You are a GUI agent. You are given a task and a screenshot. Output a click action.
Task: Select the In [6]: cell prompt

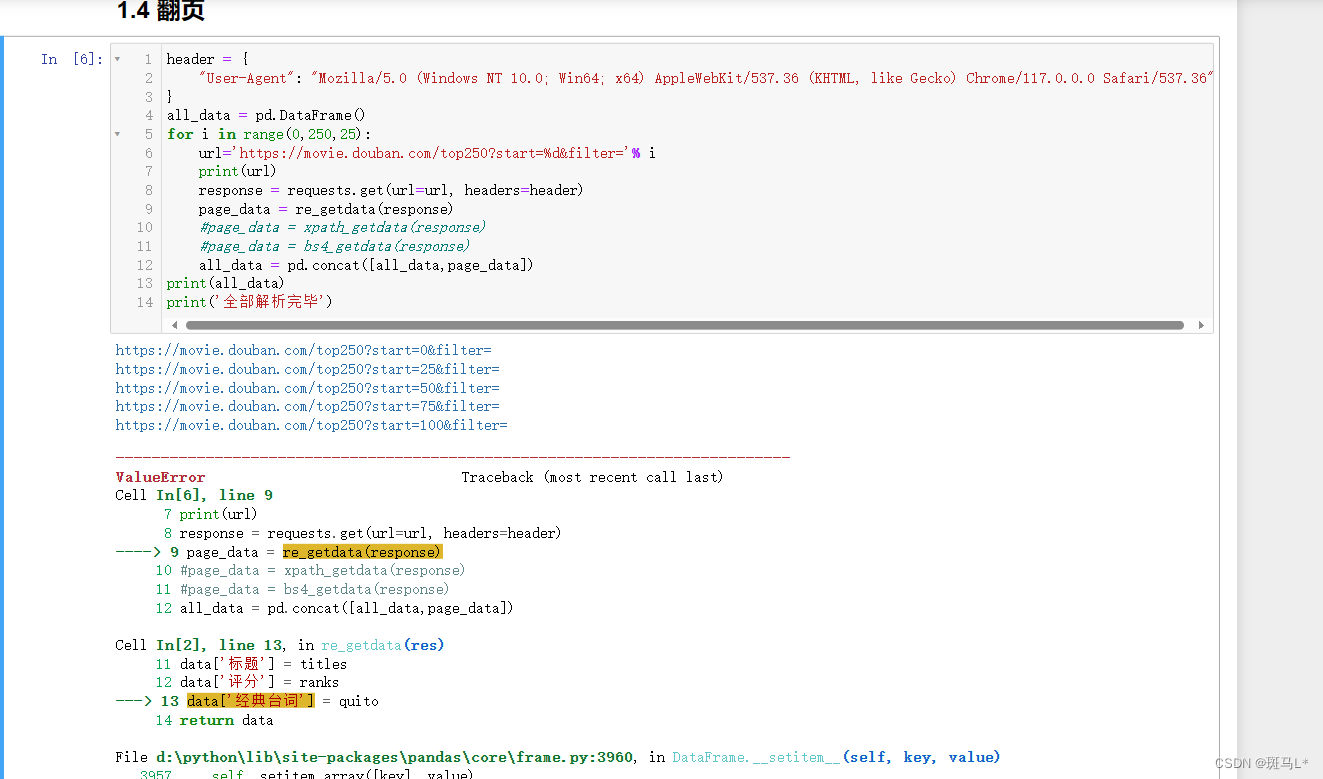click(72, 59)
